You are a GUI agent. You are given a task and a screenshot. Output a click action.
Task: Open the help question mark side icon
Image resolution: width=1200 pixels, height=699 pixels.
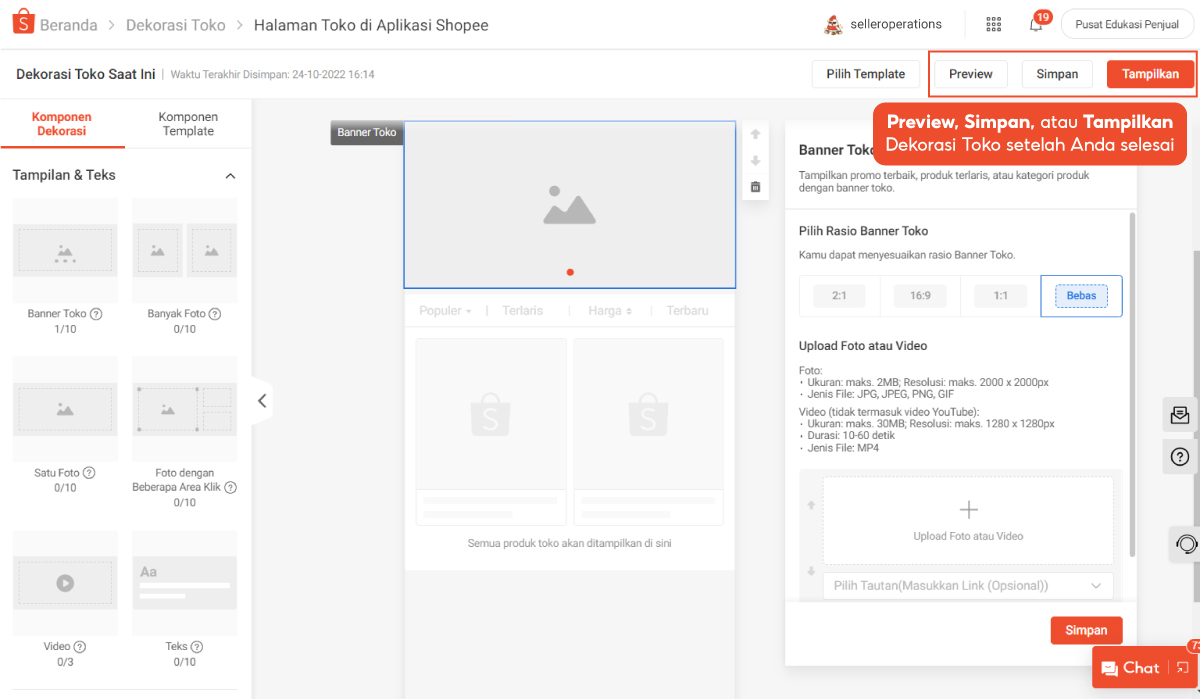click(1179, 457)
